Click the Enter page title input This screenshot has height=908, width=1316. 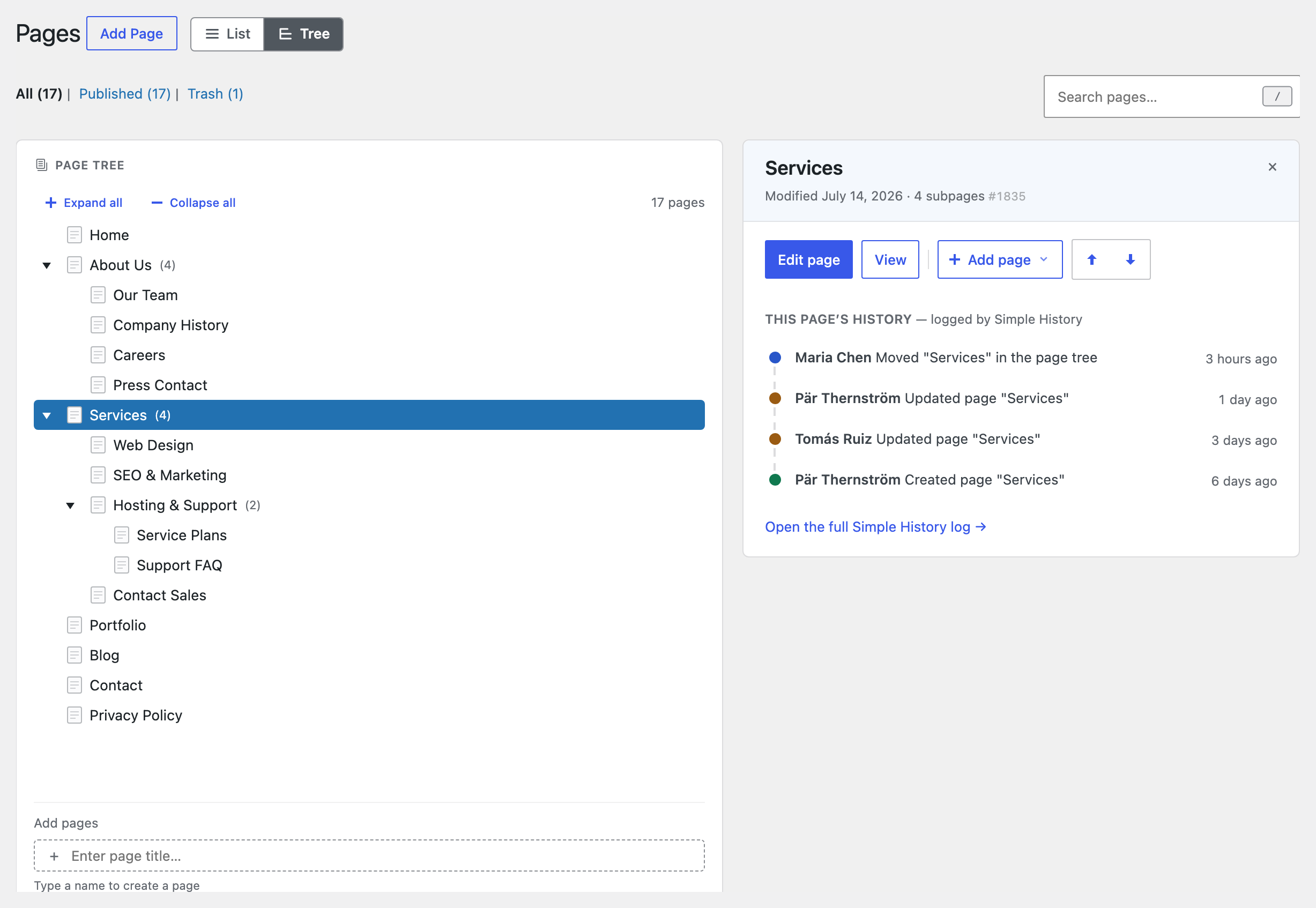[369, 855]
